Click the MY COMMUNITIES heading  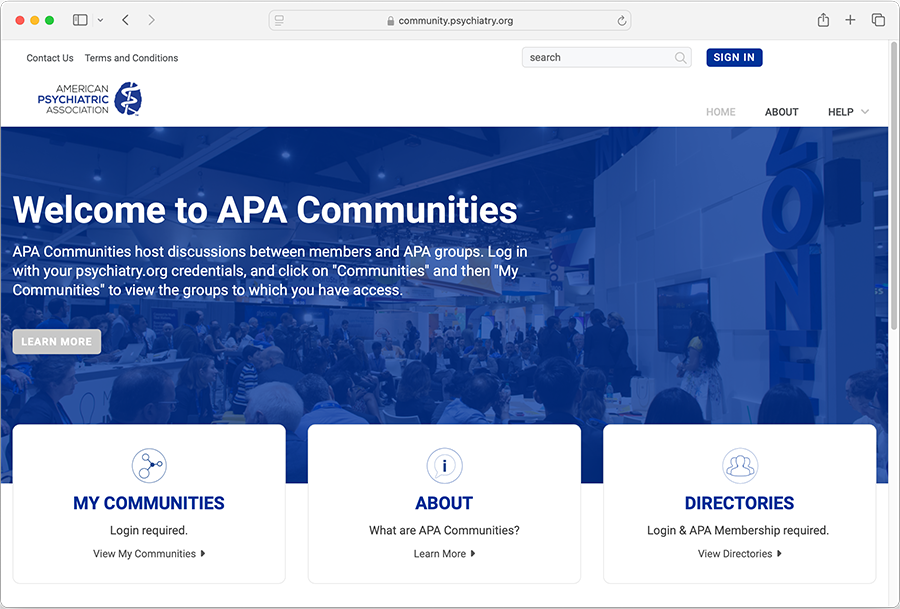(149, 503)
